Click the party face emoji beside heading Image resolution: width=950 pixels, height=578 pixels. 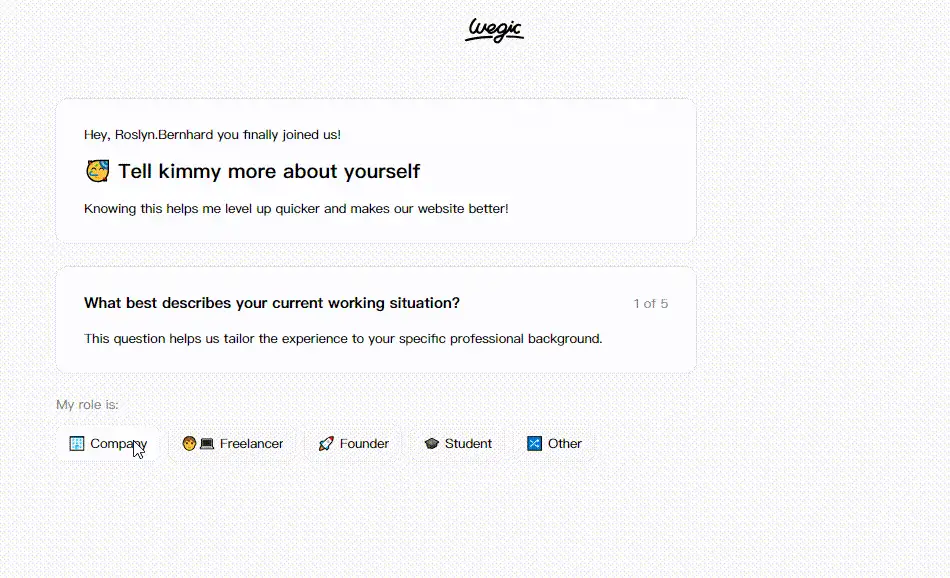pyautogui.click(x=98, y=171)
